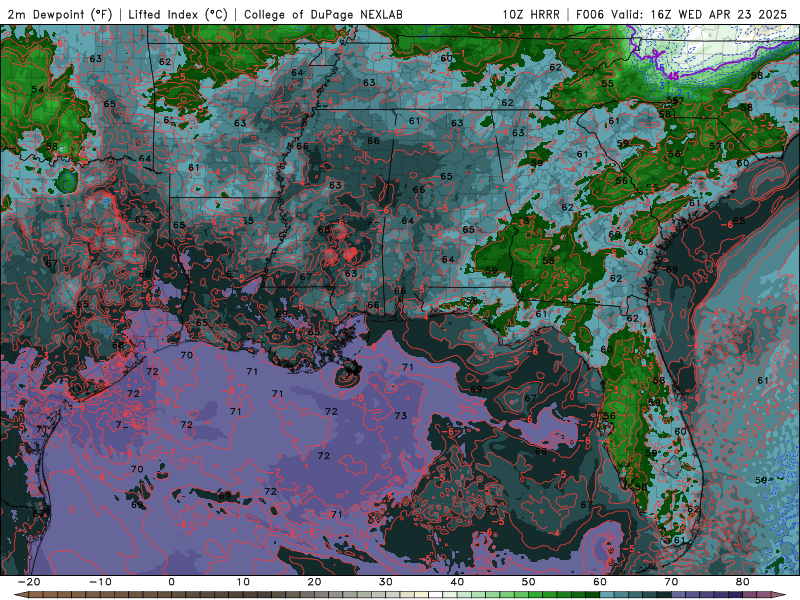Click the 20 label on the color scale
This screenshot has width=800, height=600.
[314, 582]
